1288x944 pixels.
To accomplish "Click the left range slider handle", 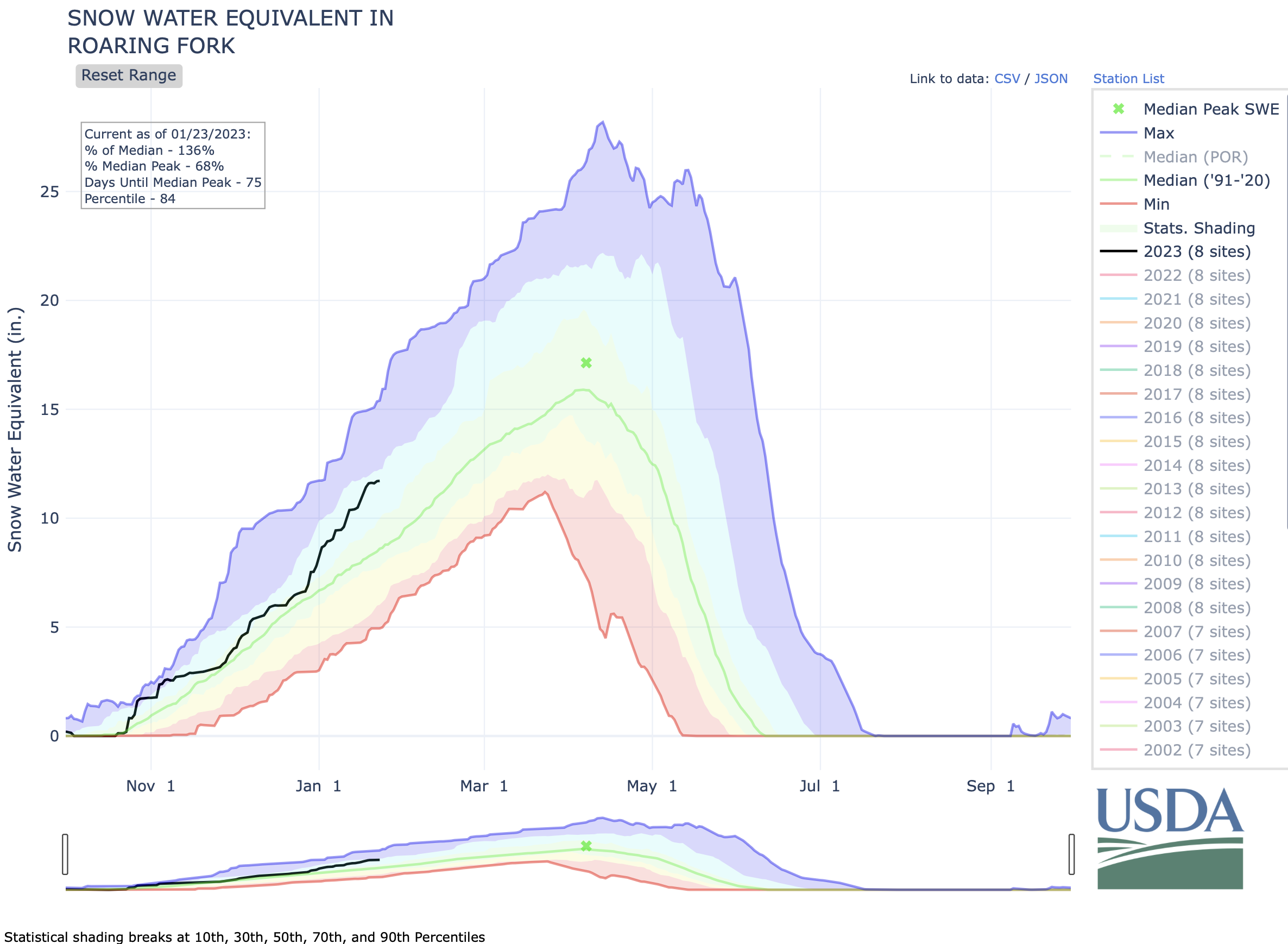I will tap(65, 854).
